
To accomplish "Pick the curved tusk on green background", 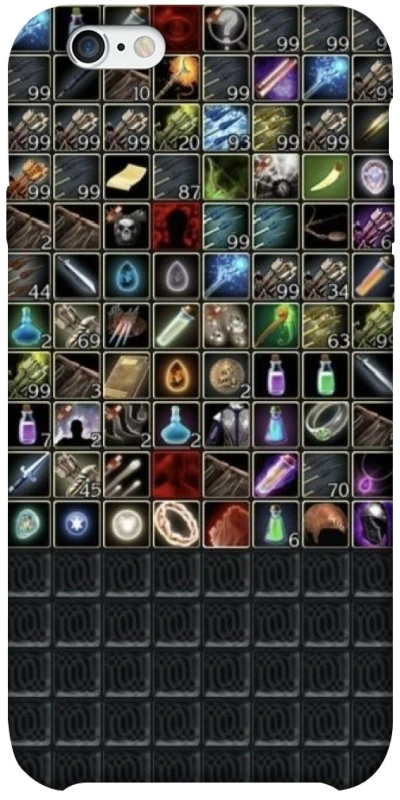I will [x=327, y=177].
